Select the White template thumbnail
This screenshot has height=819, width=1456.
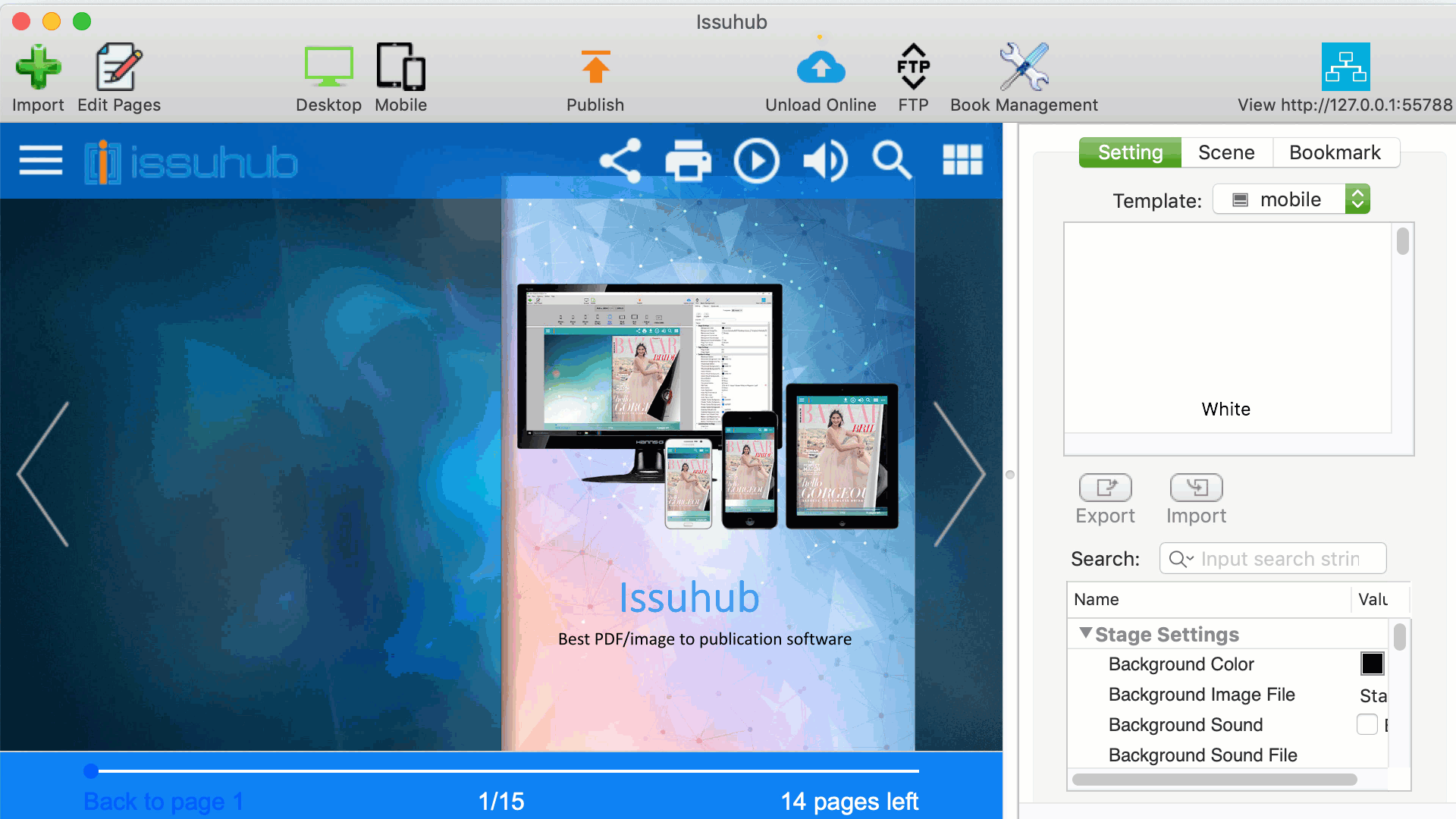click(x=1225, y=328)
